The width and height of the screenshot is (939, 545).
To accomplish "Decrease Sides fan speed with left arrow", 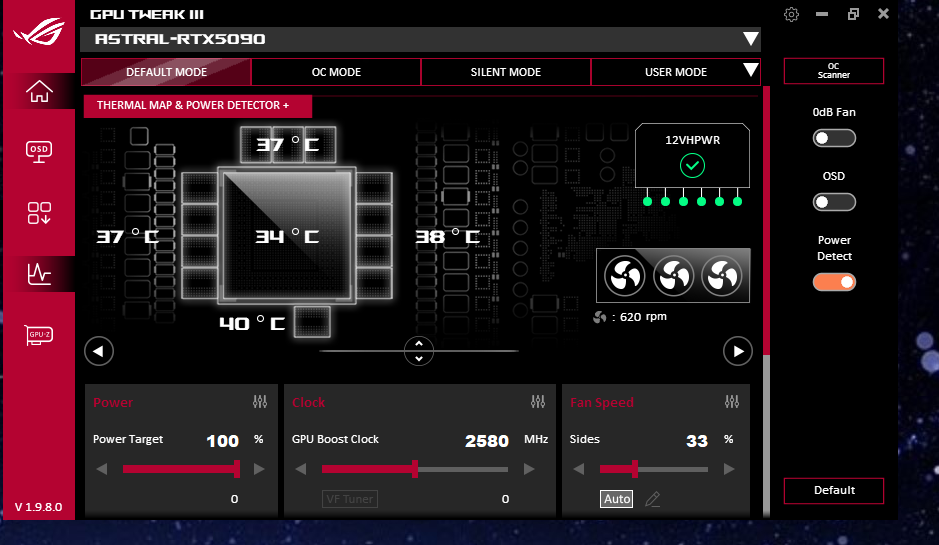I will (578, 469).
